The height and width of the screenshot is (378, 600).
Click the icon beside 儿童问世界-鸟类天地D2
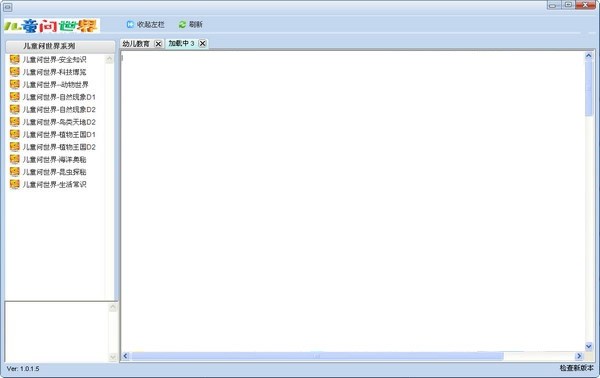[x=15, y=122]
